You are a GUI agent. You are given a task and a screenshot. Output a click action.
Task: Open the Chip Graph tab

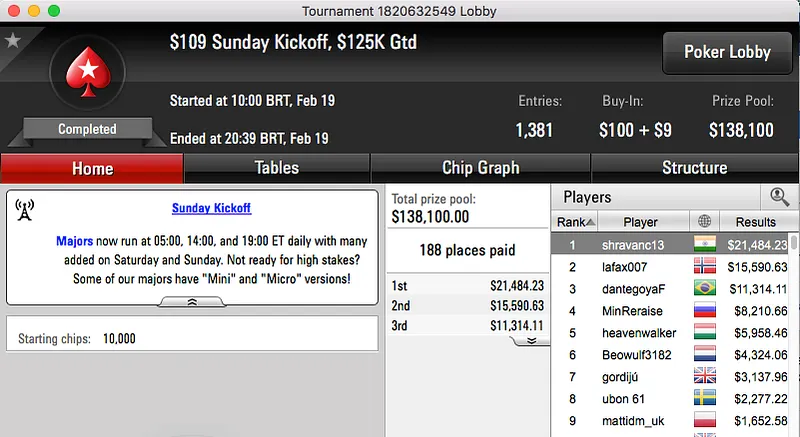click(480, 168)
